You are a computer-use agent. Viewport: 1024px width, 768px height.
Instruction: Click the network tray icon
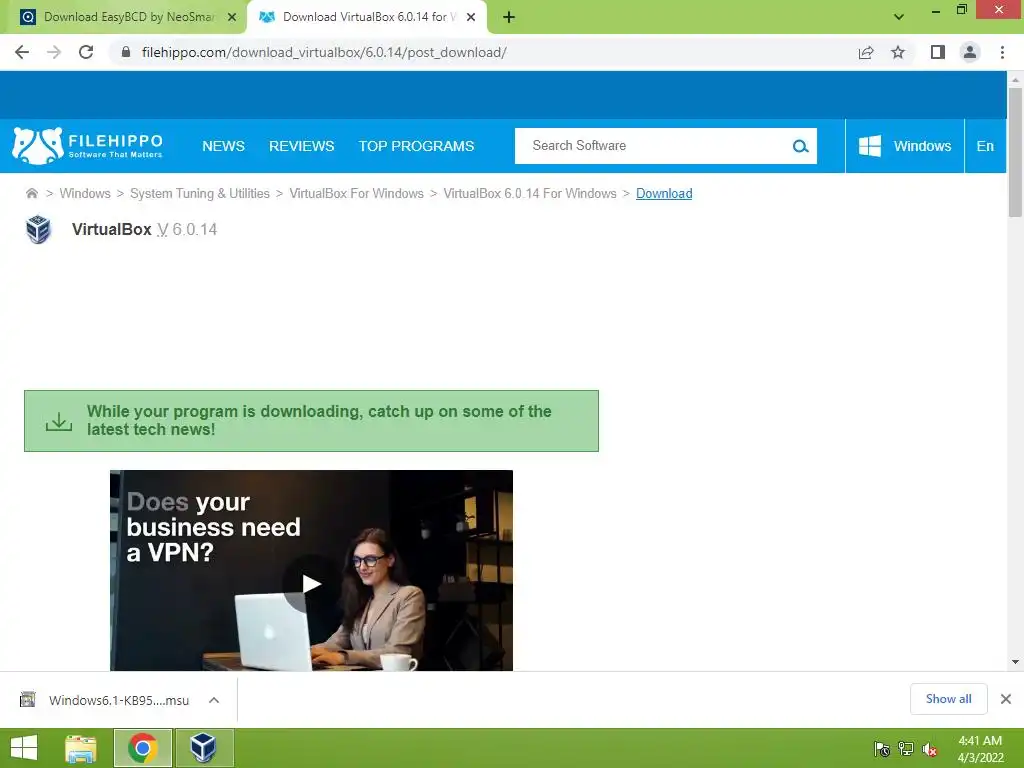pos(906,749)
